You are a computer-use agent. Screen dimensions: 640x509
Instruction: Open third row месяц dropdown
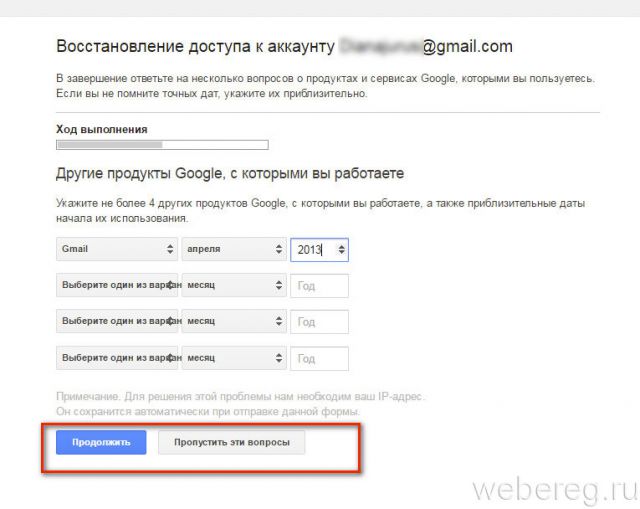click(x=234, y=321)
